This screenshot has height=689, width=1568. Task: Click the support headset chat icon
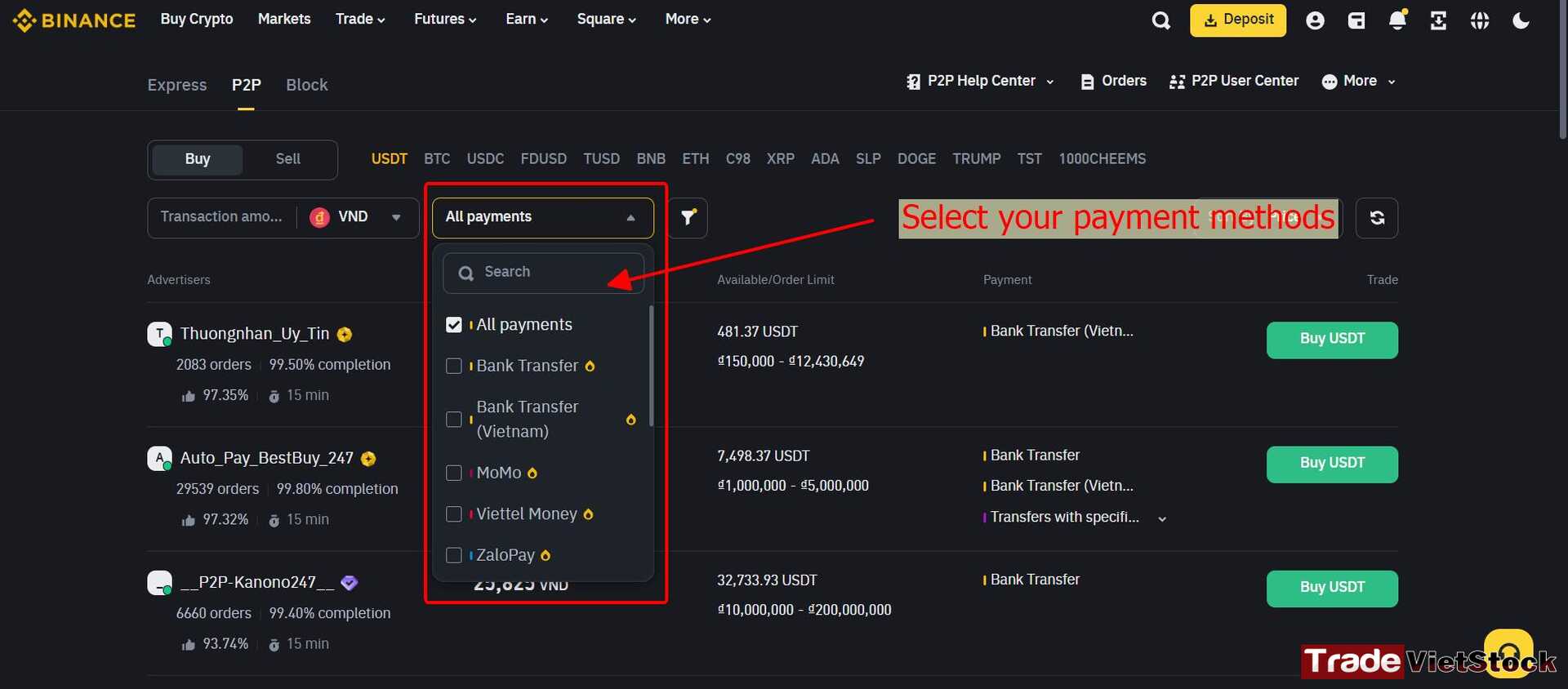coord(1508,652)
